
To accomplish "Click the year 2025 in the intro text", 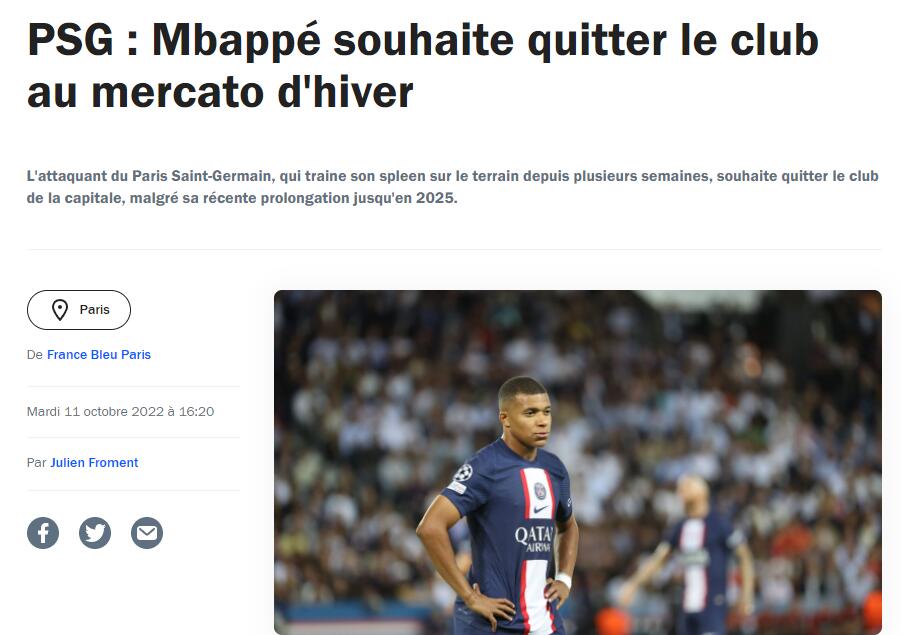I will click(435, 198).
